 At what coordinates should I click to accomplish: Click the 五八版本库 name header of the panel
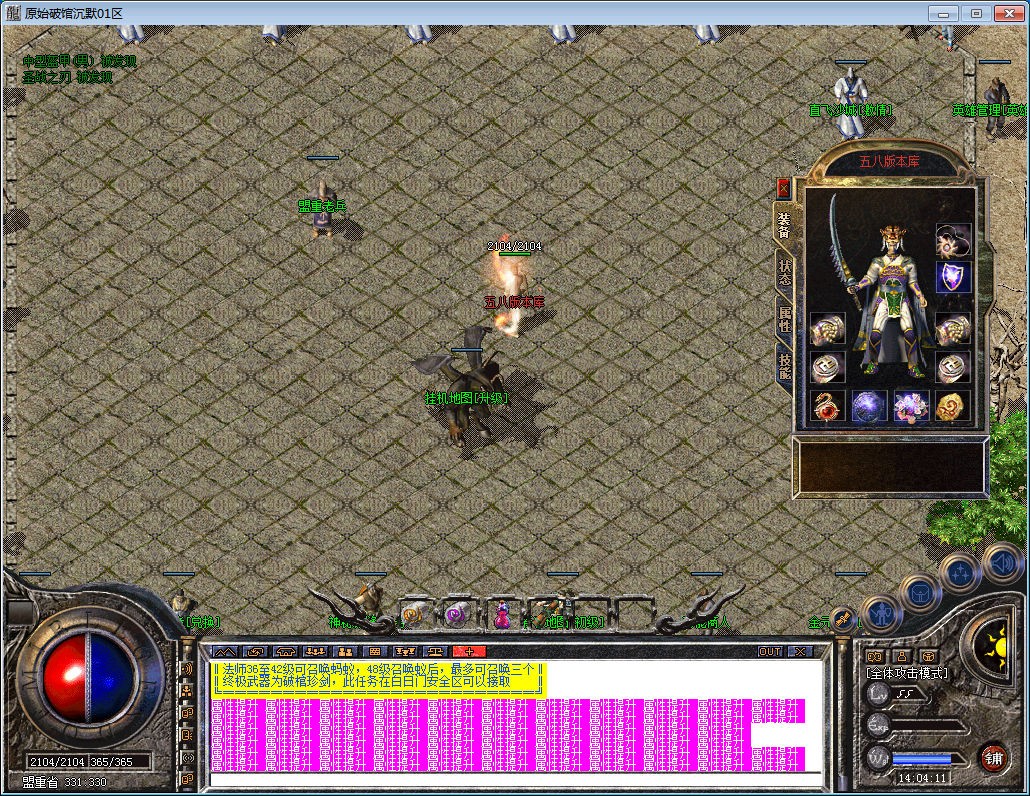coord(889,162)
